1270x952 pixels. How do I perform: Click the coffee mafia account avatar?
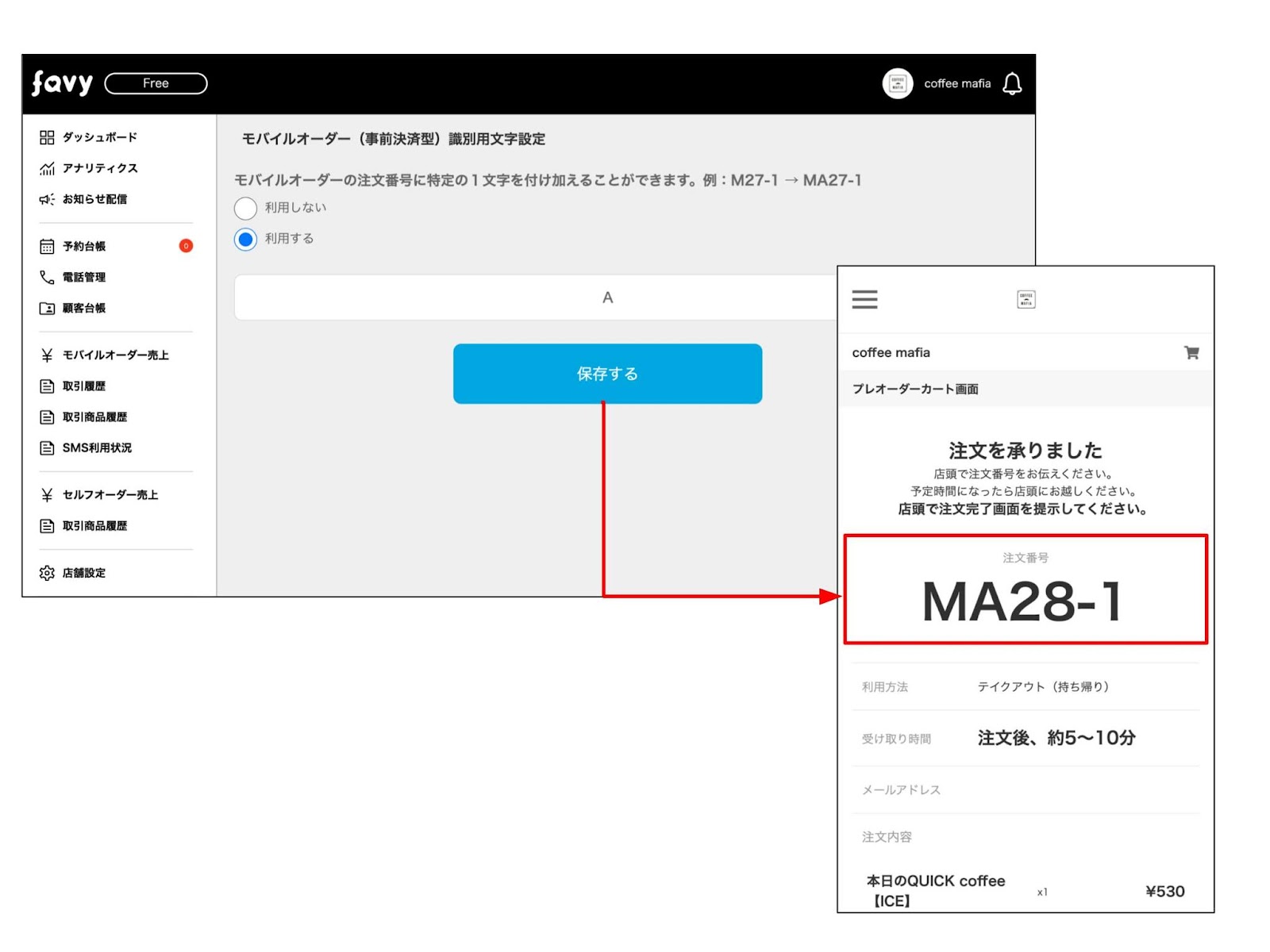coord(898,83)
